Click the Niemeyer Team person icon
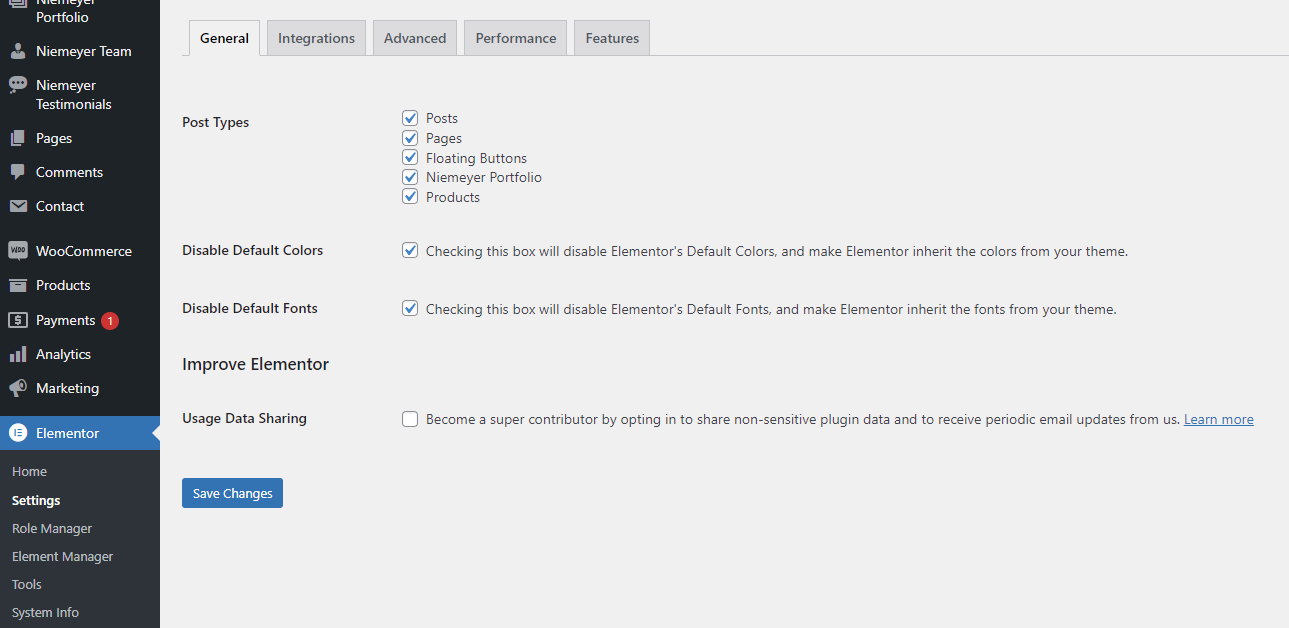This screenshot has width=1289, height=628. [x=18, y=51]
